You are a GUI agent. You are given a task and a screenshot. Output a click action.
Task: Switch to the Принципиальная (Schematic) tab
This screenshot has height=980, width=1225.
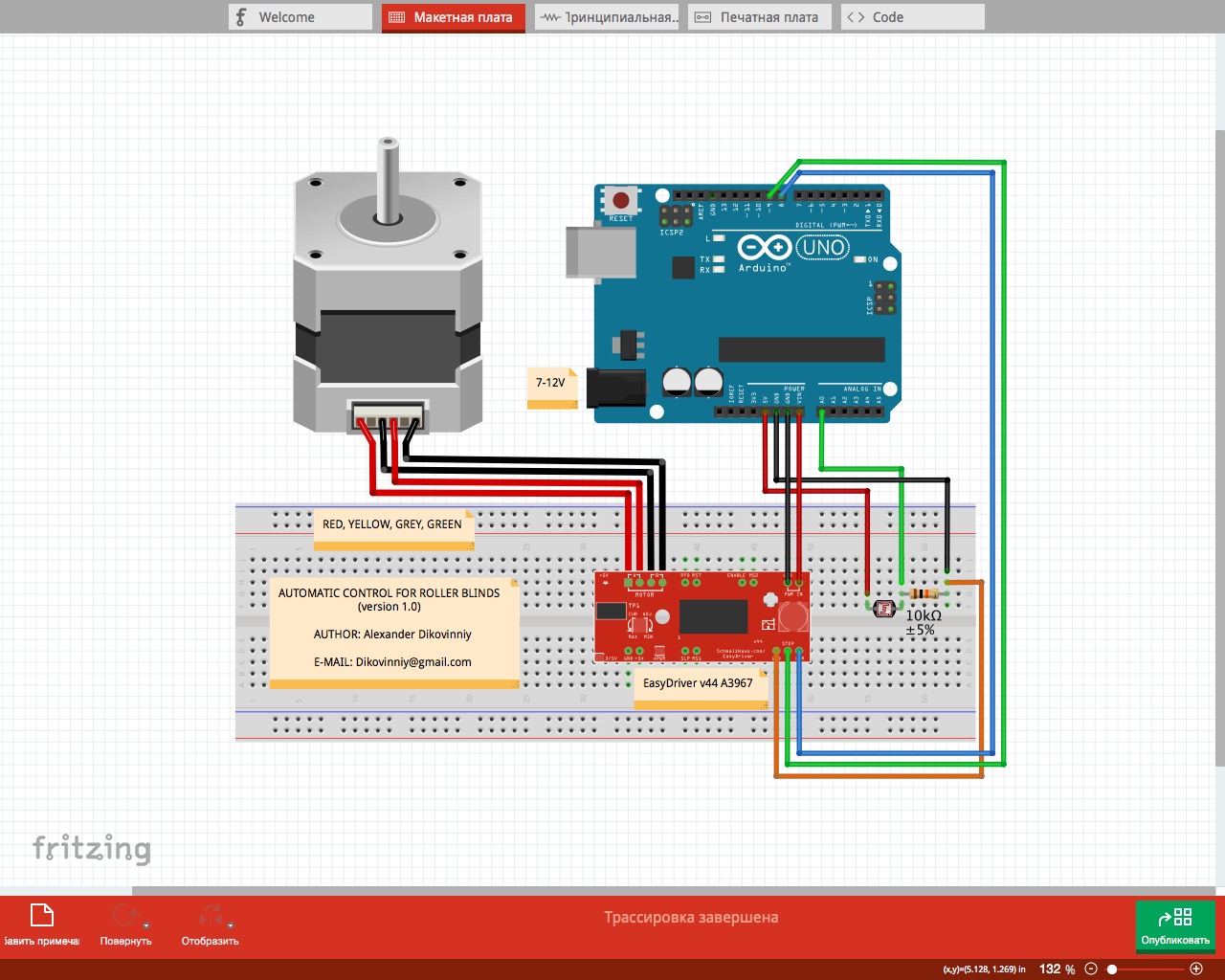(607, 17)
